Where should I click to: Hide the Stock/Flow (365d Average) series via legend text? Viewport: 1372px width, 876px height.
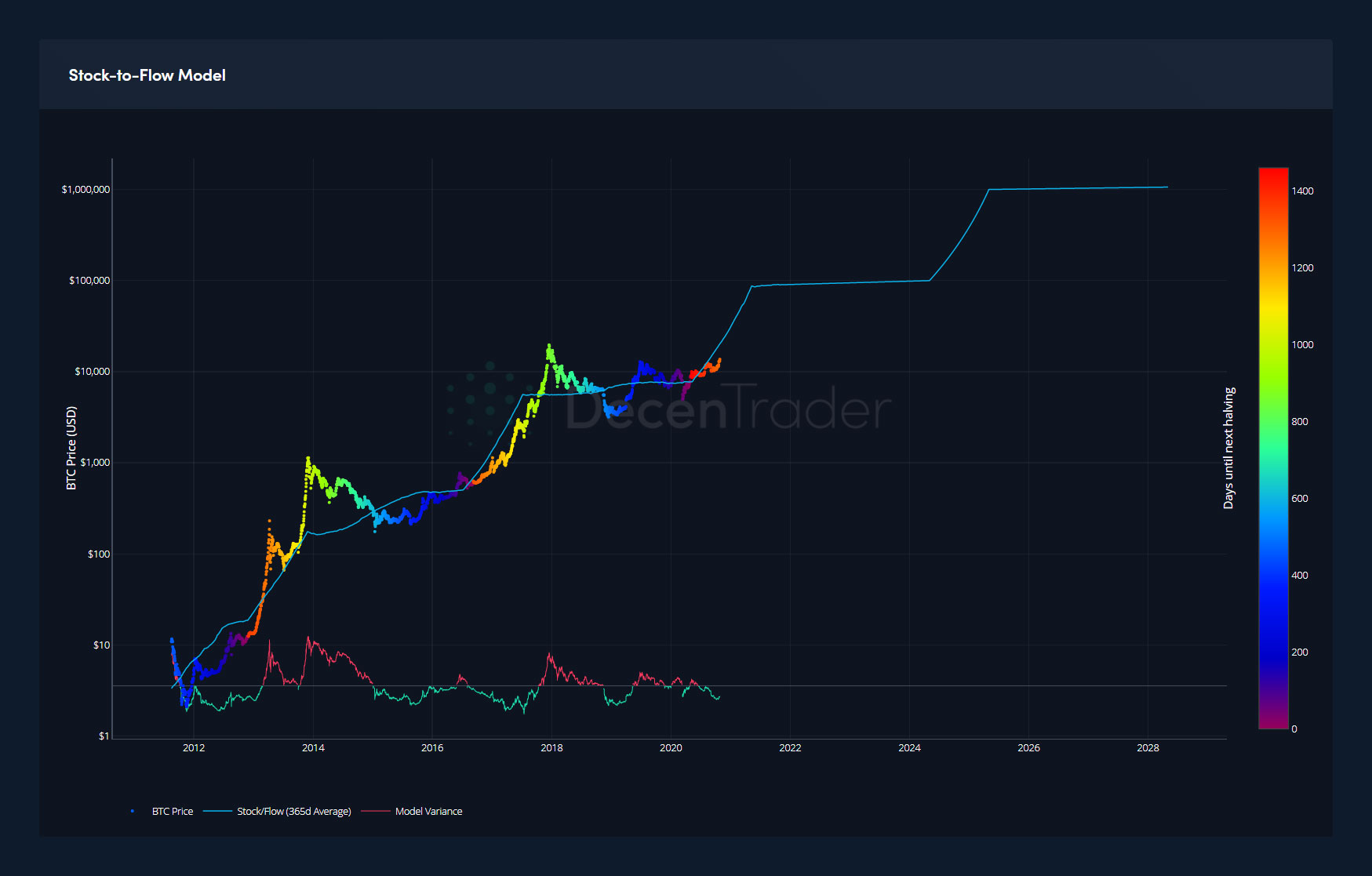[x=293, y=811]
